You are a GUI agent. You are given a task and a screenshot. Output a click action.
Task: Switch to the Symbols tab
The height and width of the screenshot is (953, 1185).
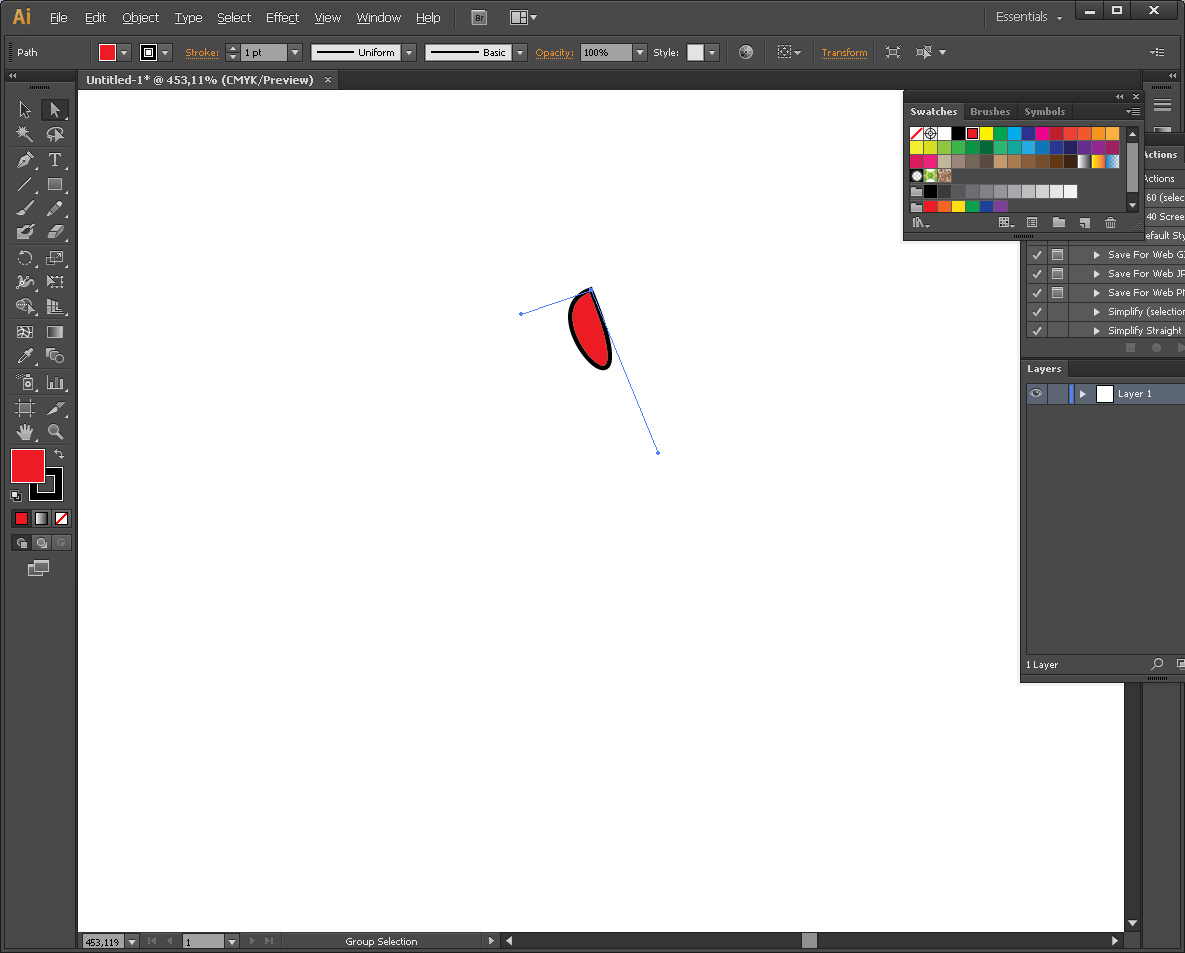pos(1044,111)
